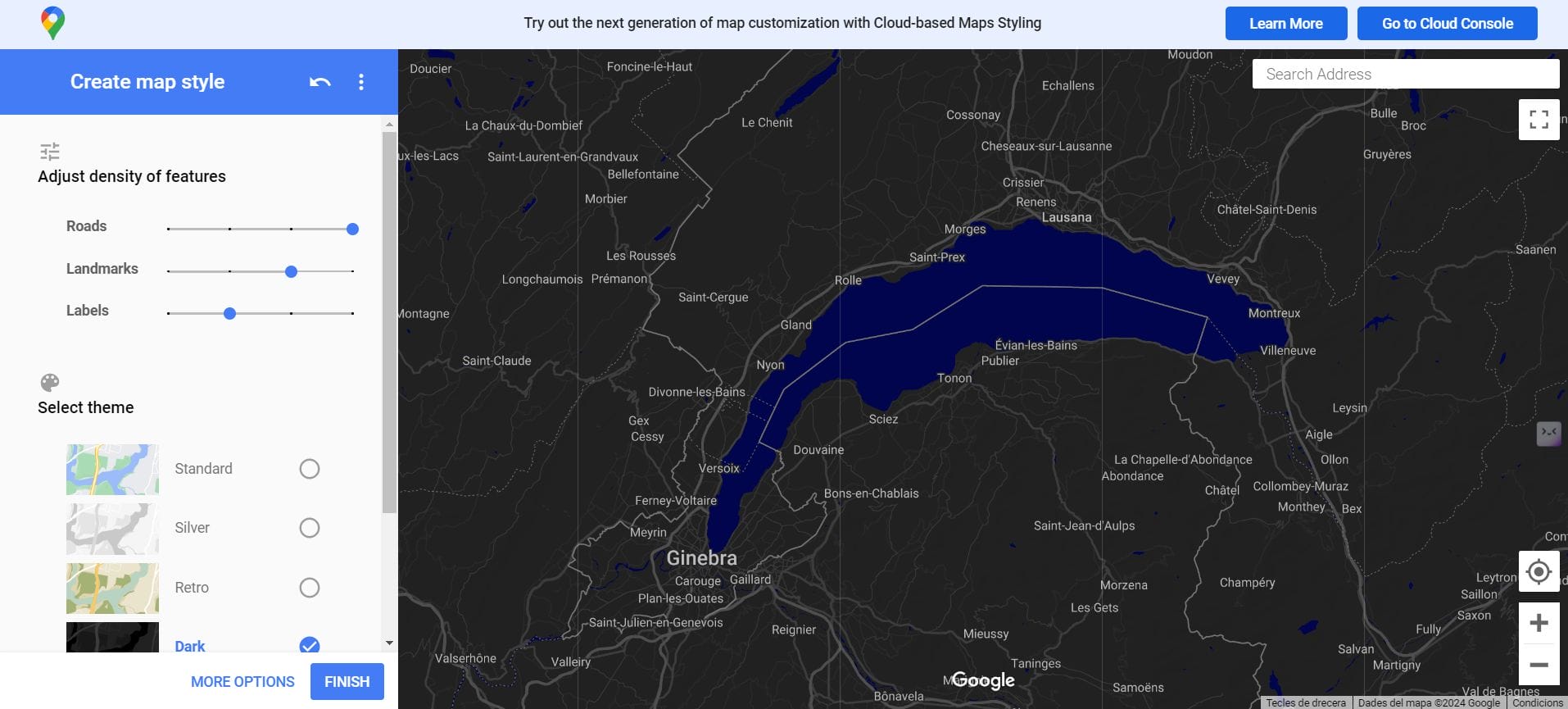Click the Dark theme thumbnail
This screenshot has width=1568, height=709.
[x=112, y=638]
